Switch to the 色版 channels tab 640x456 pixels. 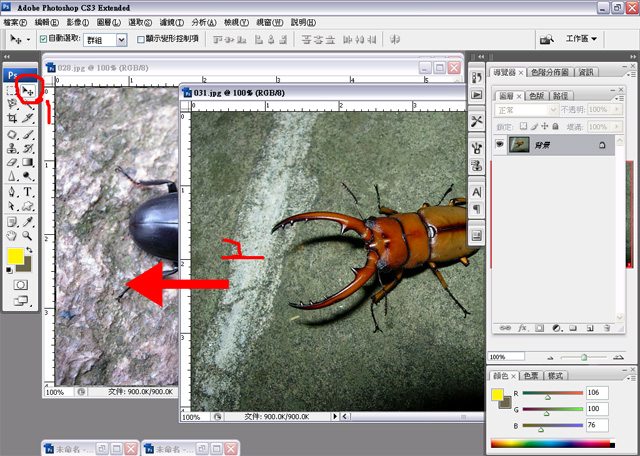536,95
